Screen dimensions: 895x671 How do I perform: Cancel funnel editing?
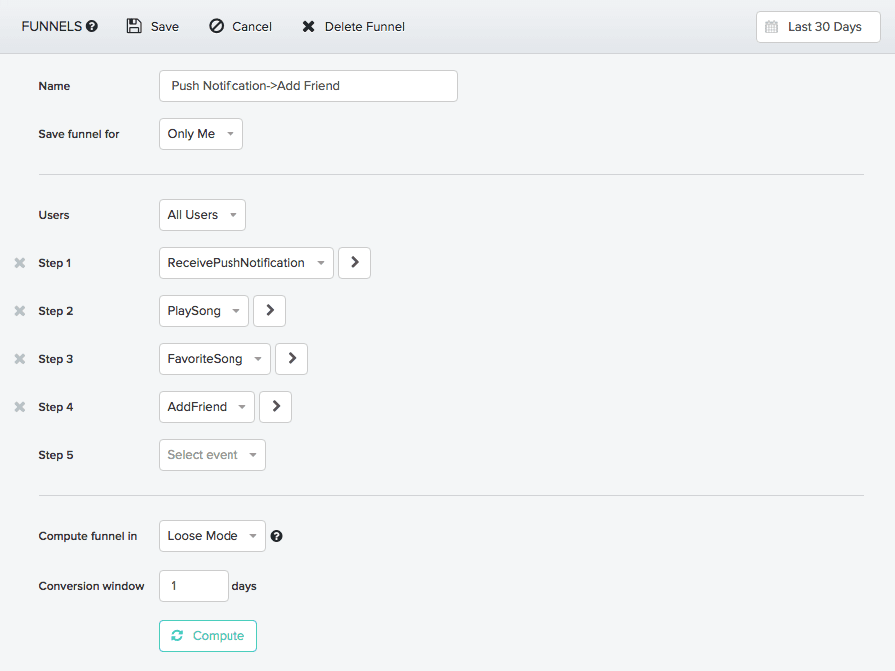240,27
